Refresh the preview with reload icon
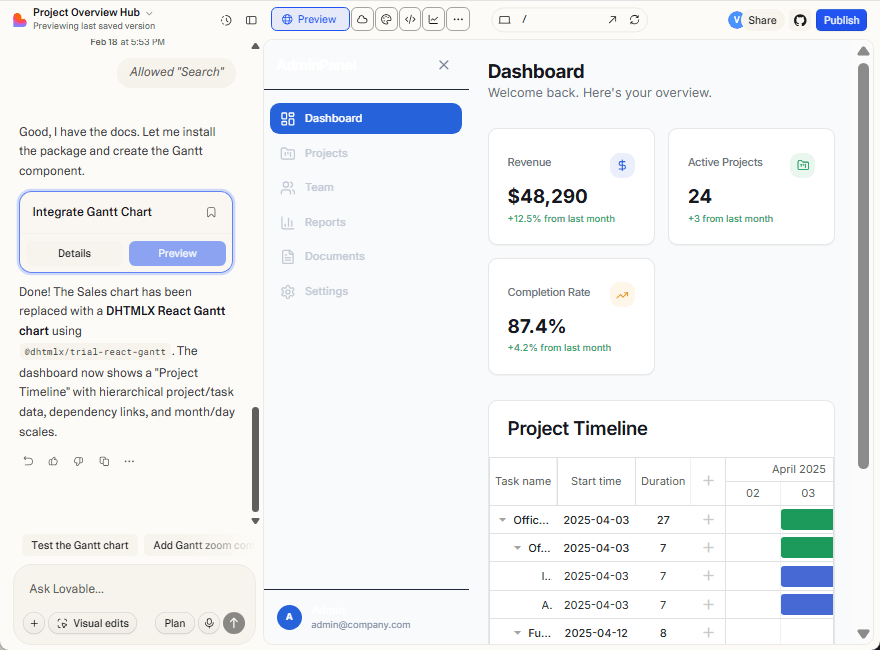 coord(634,20)
